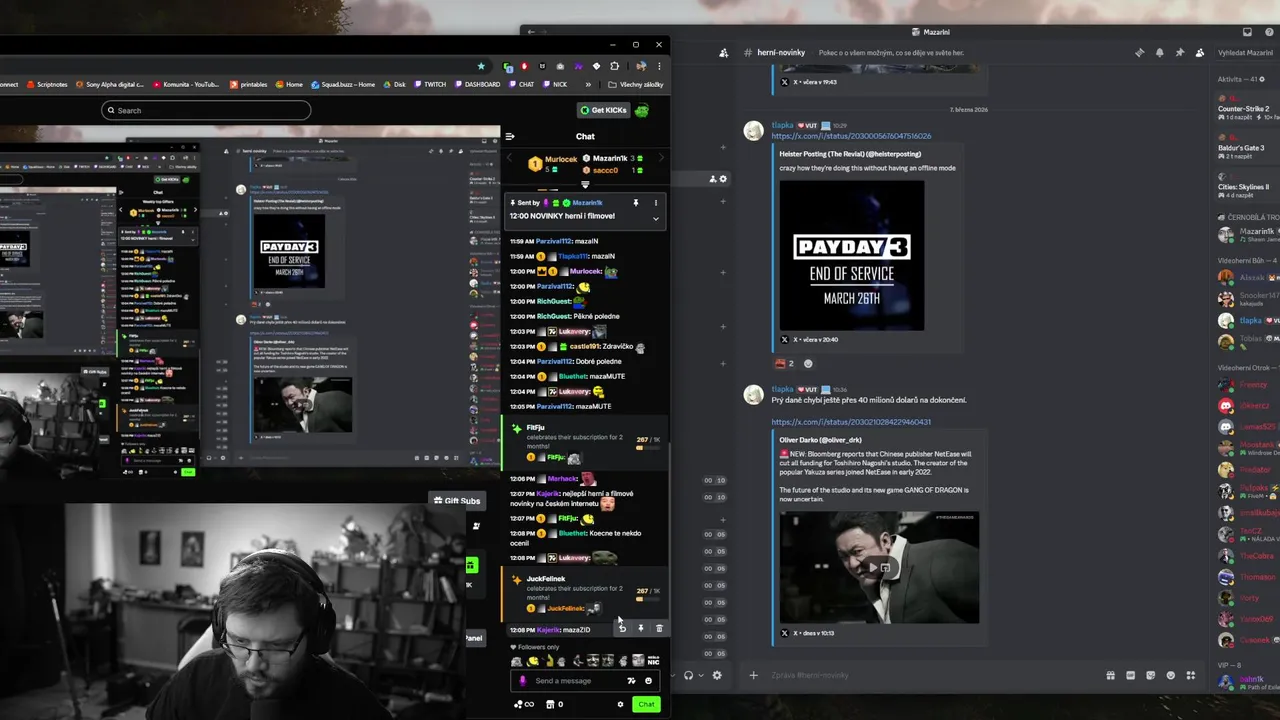Open pinned message three-dot options menu
The width and height of the screenshot is (1280, 720).
point(655,203)
